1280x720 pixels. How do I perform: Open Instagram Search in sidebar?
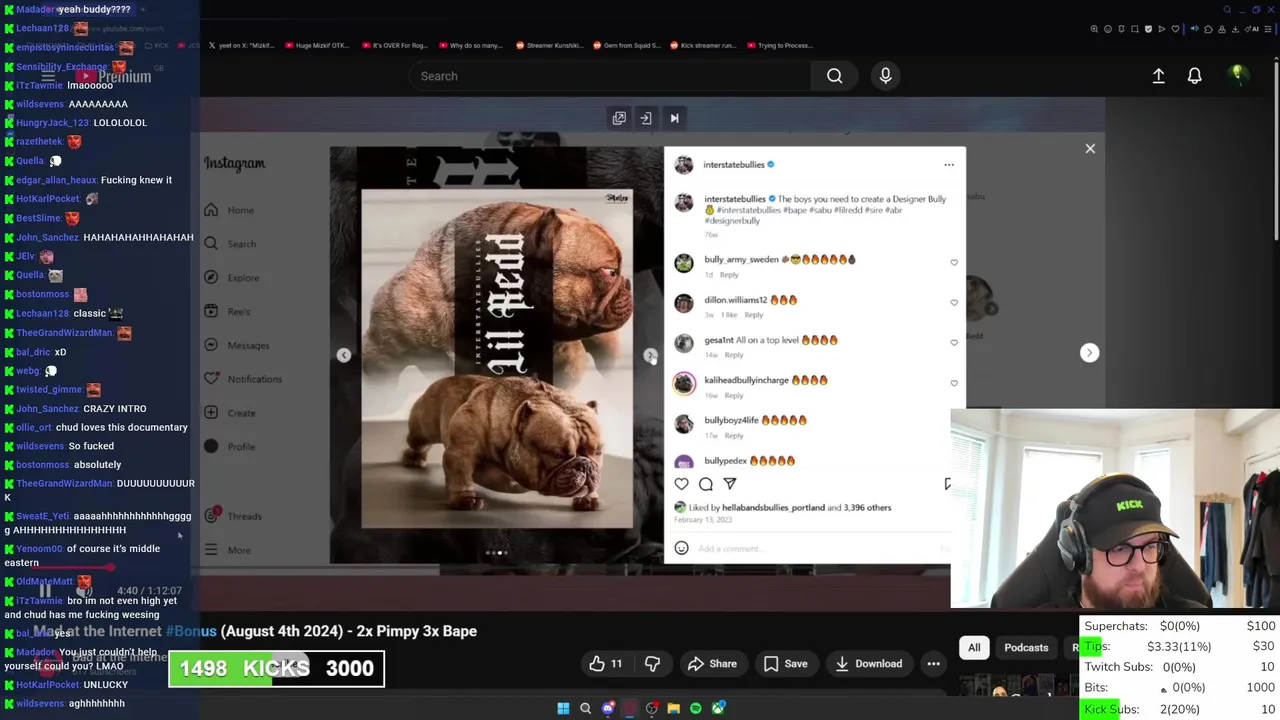230,244
